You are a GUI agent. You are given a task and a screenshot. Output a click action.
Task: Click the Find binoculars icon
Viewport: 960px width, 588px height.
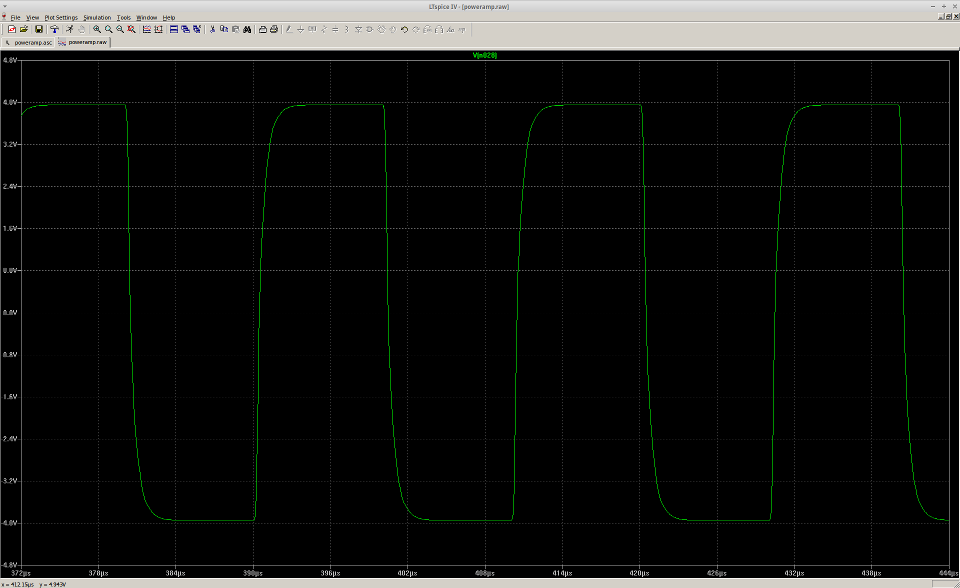coord(247,29)
